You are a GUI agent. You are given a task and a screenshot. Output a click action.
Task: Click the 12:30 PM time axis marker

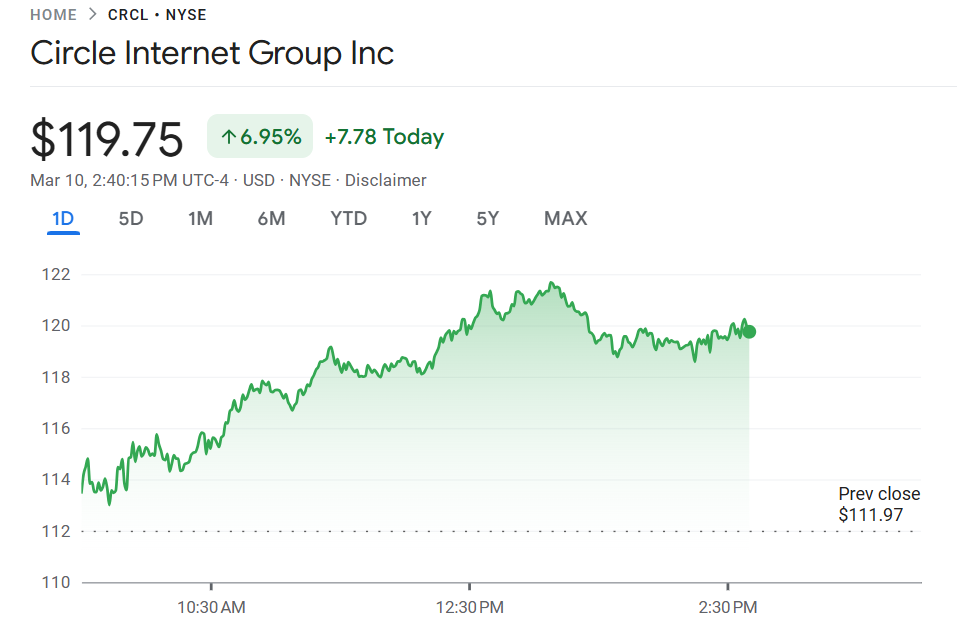469,607
